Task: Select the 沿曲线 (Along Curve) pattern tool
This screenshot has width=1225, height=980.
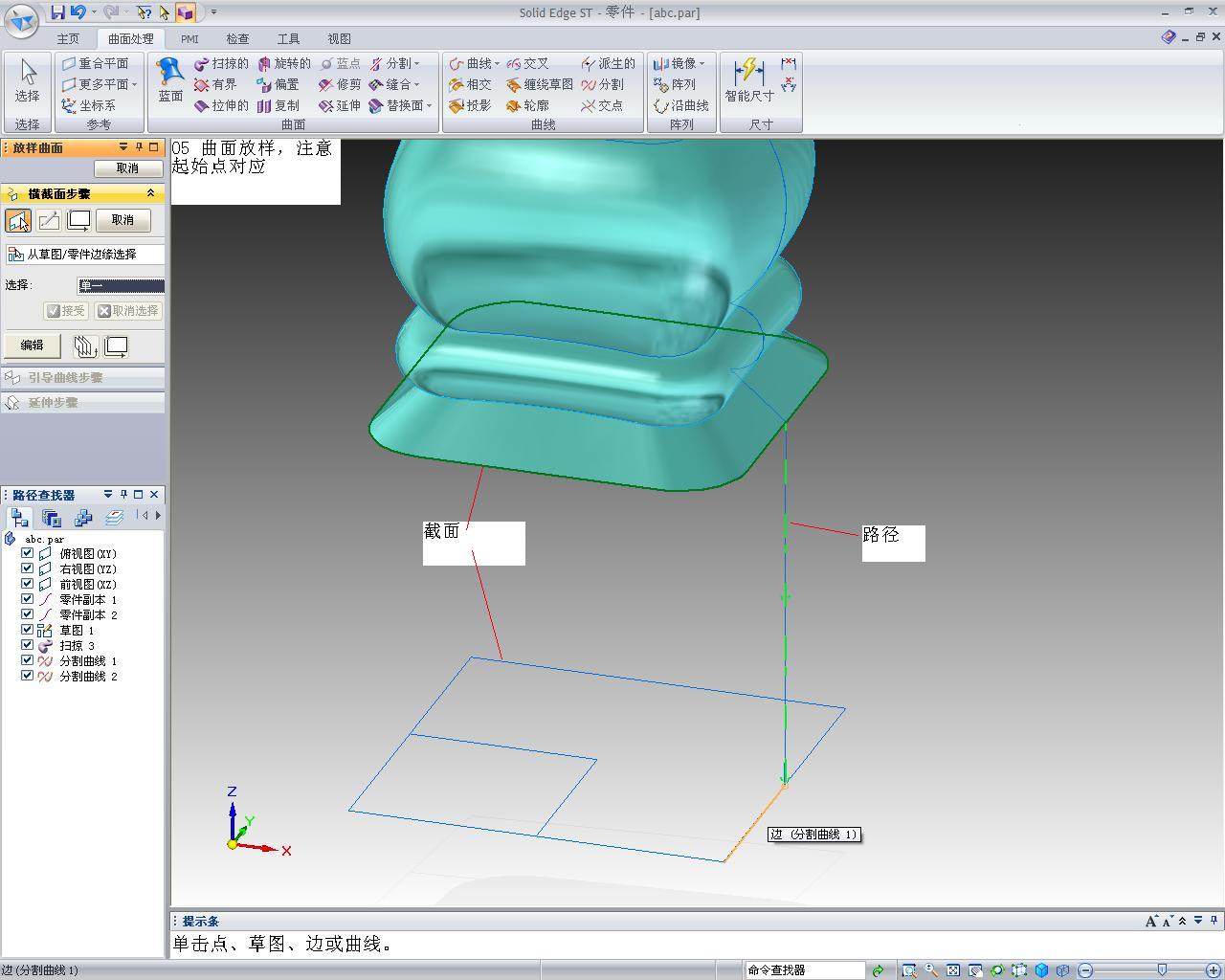Action: coord(681,105)
